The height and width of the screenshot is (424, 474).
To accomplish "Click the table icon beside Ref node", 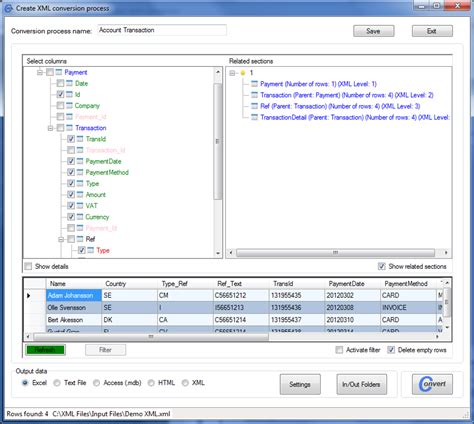I will (x=80, y=239).
